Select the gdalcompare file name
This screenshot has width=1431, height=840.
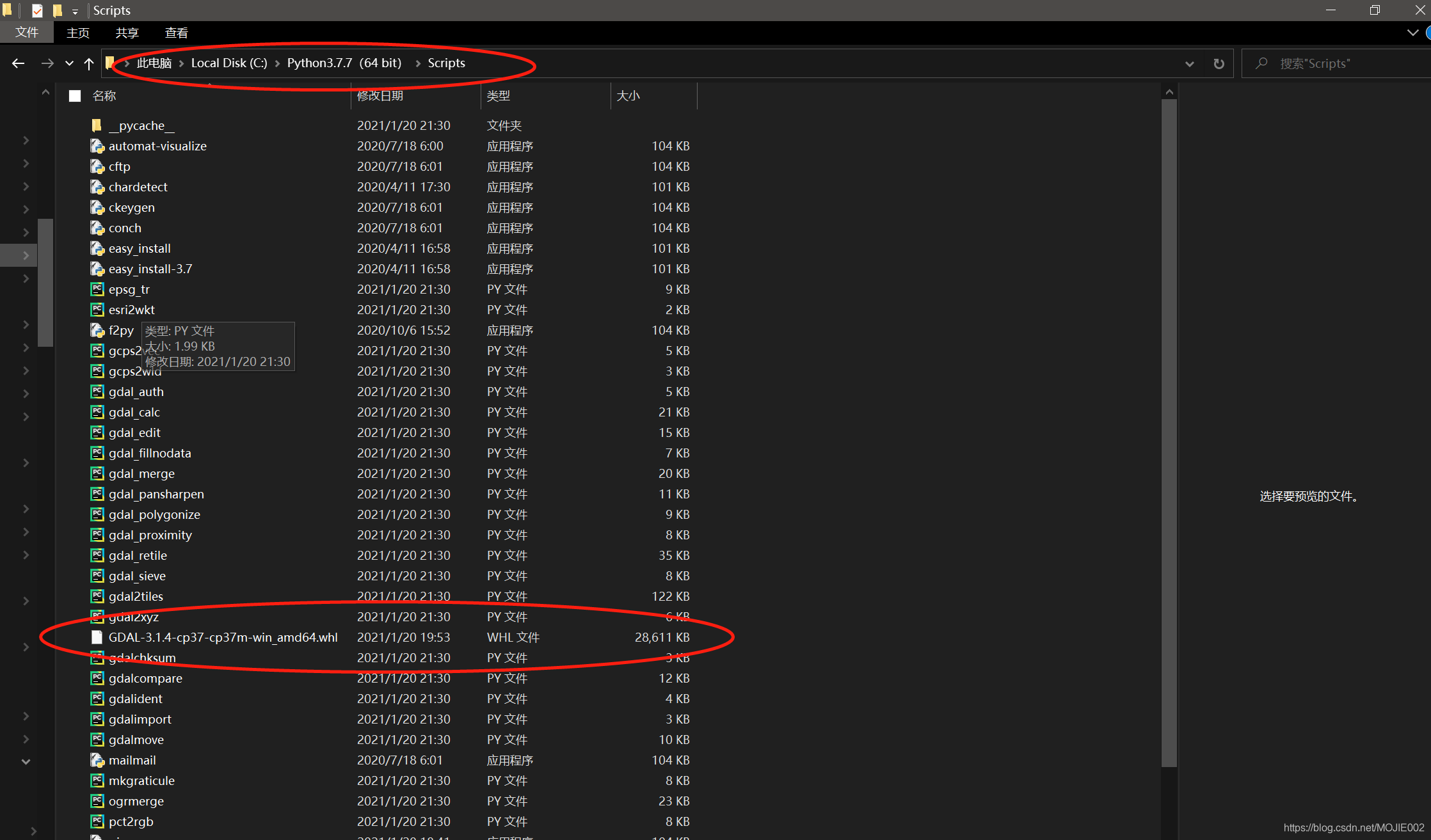(x=145, y=678)
